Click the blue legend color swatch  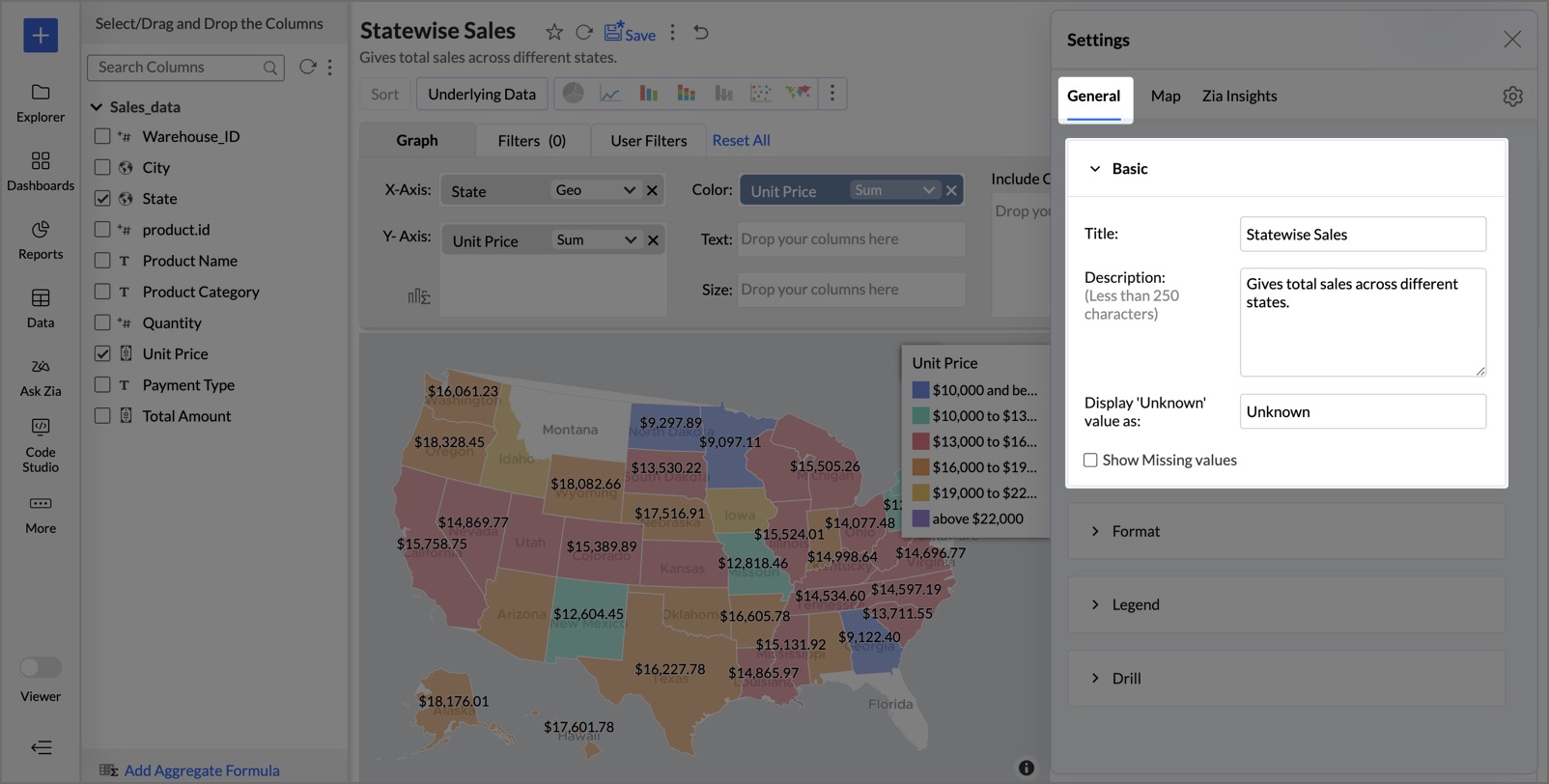click(920, 390)
